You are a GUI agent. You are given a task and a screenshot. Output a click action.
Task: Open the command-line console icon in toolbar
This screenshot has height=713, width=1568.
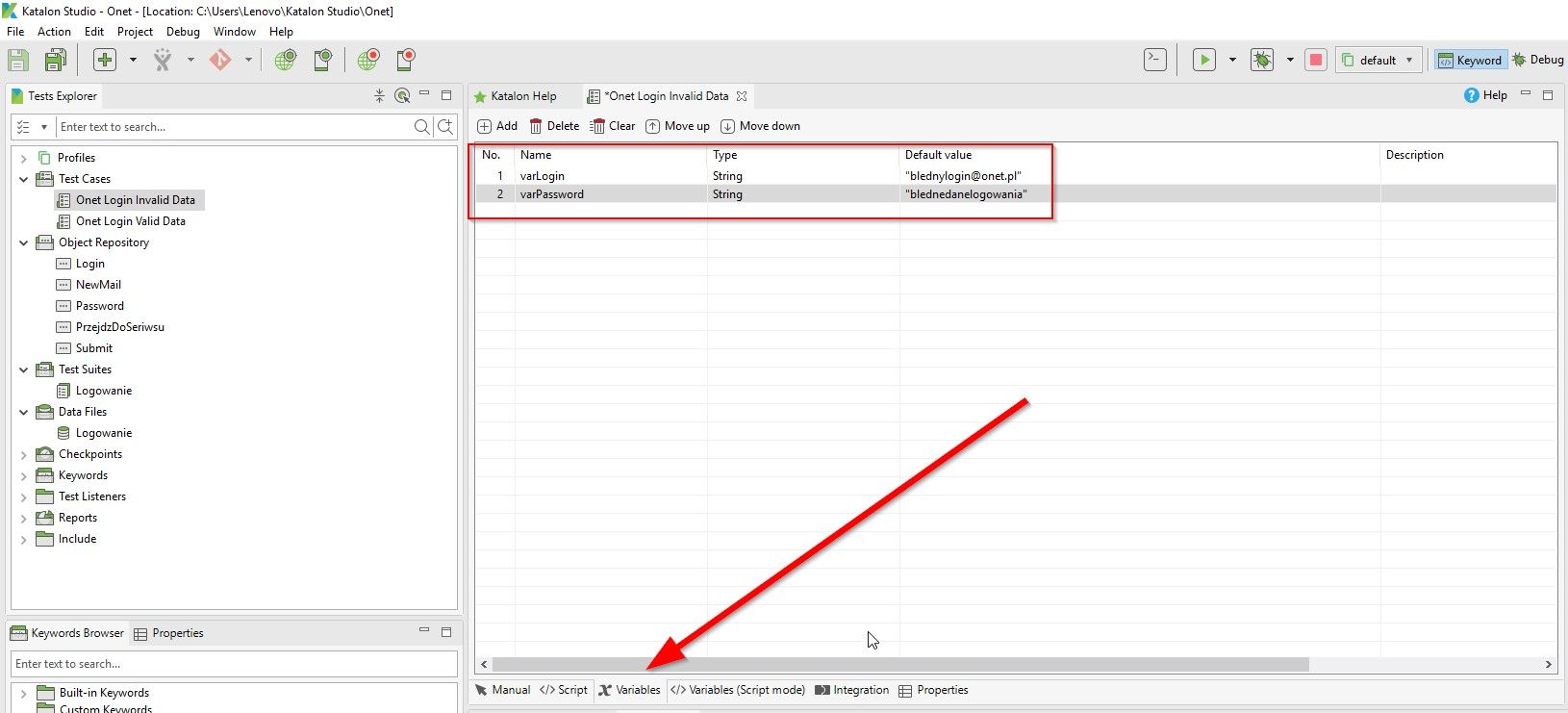(x=1155, y=60)
